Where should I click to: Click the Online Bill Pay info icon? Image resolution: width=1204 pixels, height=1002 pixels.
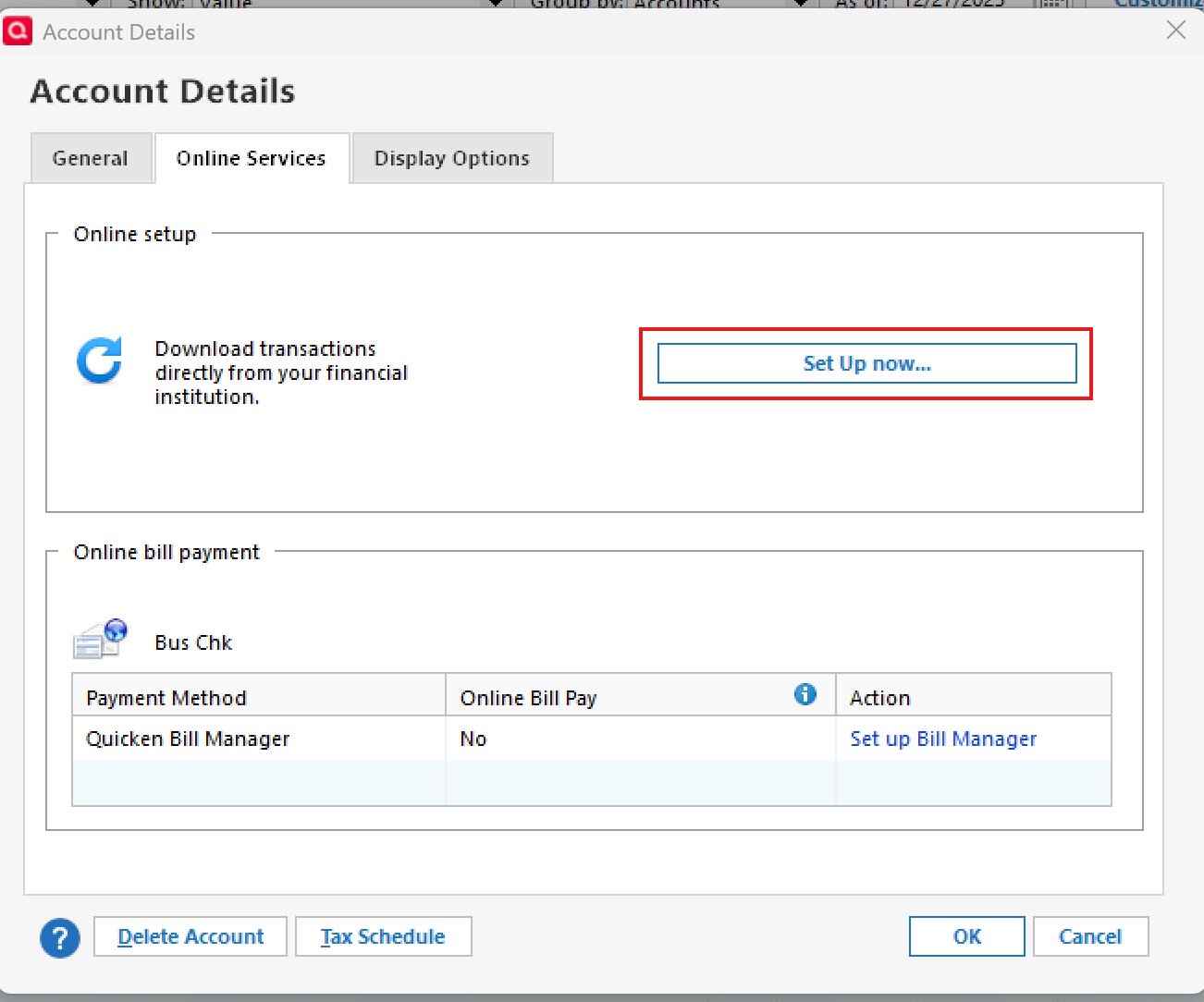(x=805, y=694)
